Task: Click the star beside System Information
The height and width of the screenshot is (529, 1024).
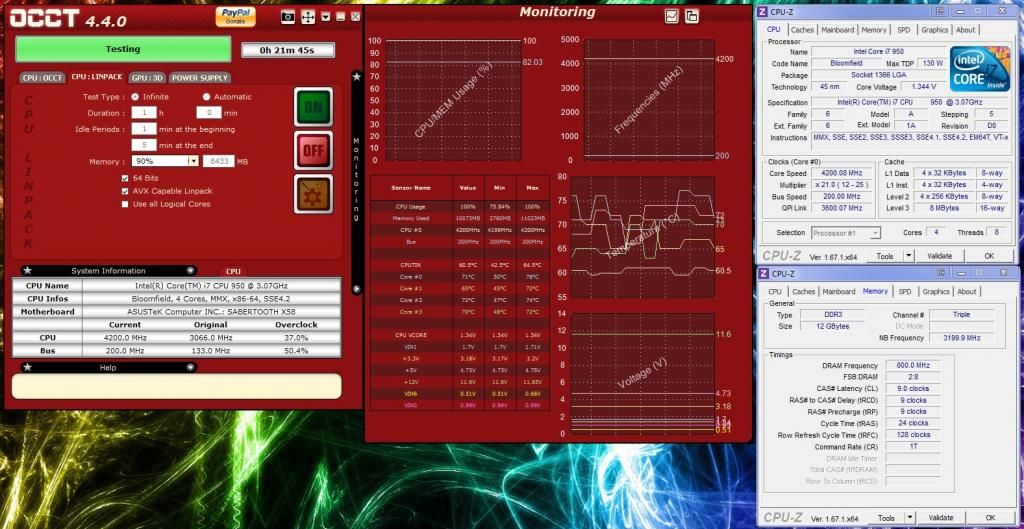Action: (27, 270)
